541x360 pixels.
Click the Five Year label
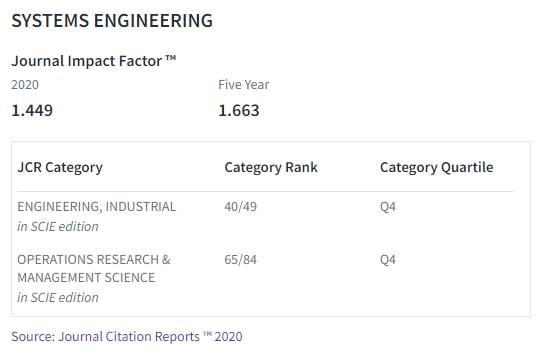[244, 85]
